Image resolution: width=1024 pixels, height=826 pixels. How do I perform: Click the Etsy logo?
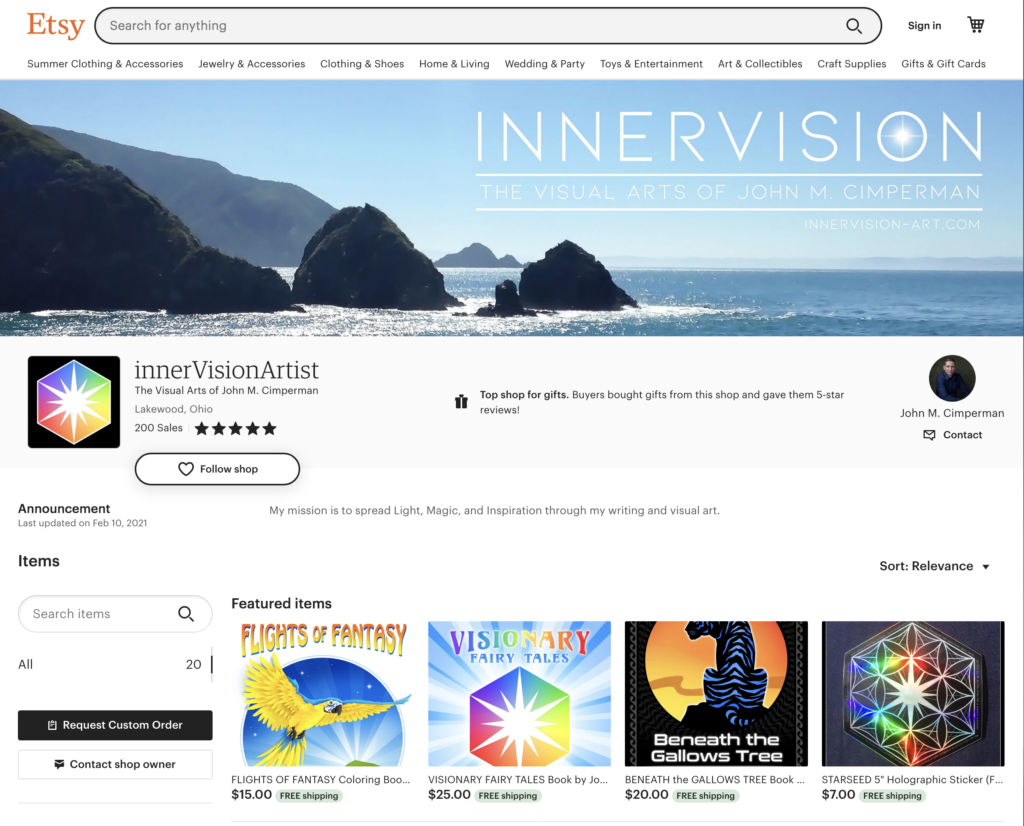click(x=56, y=25)
